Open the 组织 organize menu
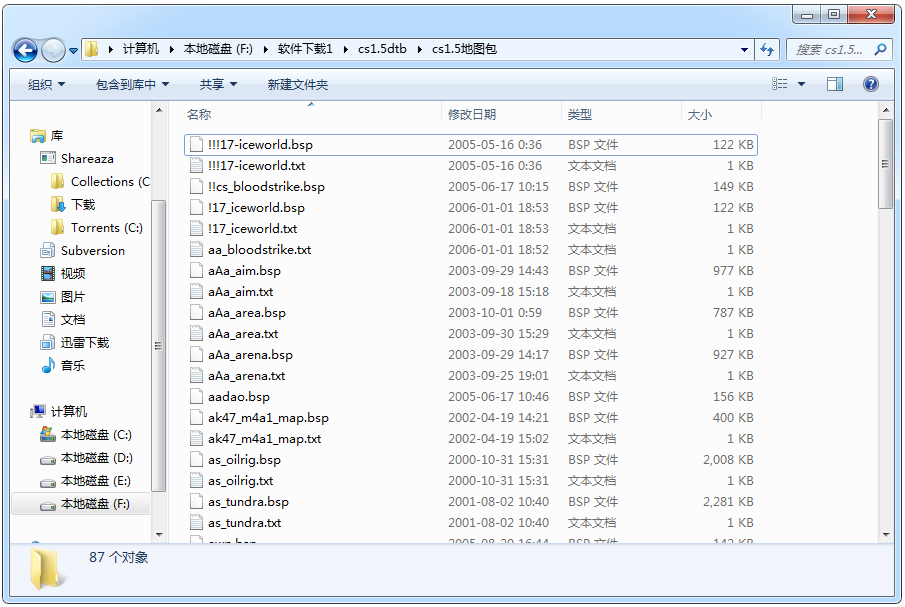This screenshot has height=607, width=905. pyautogui.click(x=46, y=85)
